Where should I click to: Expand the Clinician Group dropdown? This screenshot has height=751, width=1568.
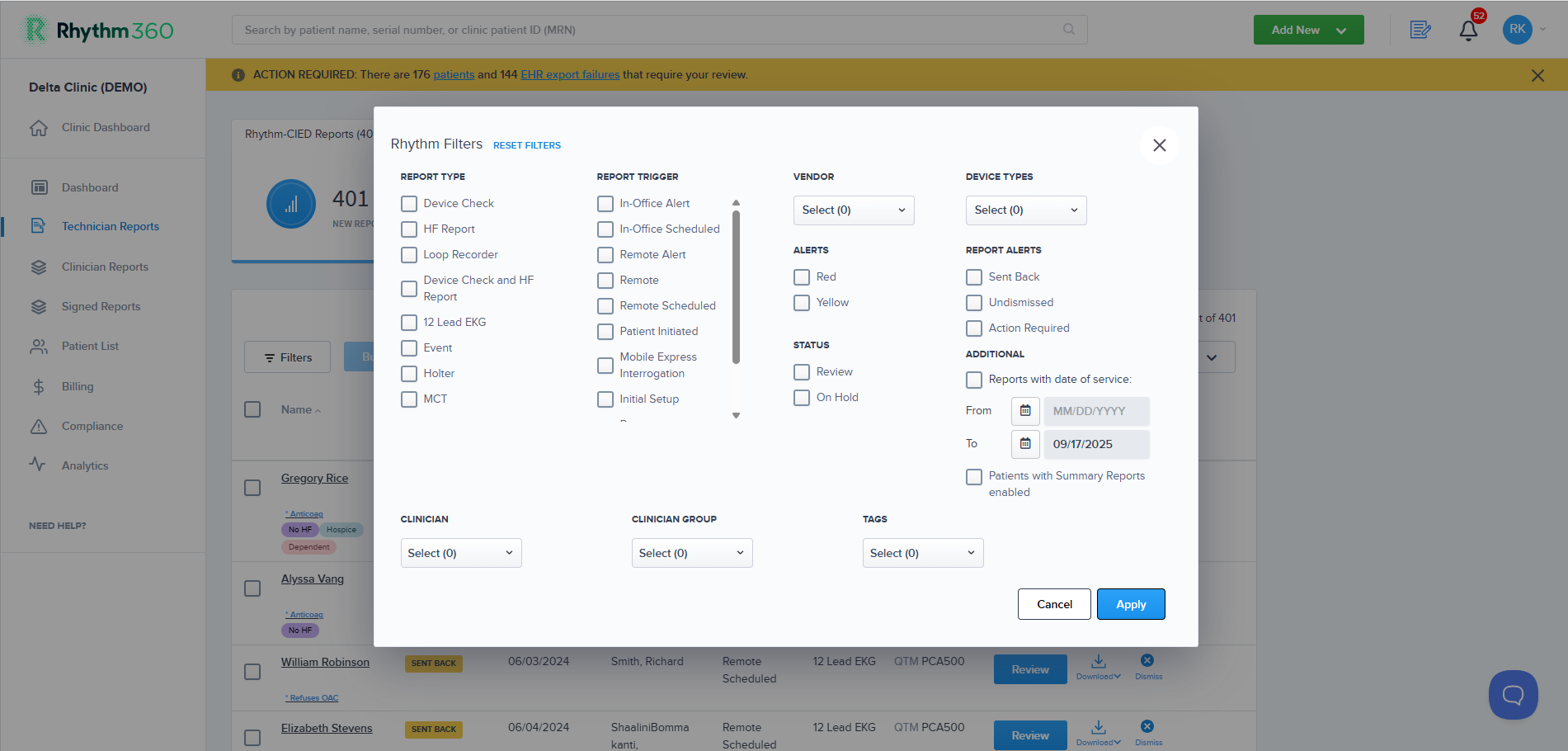(x=692, y=553)
